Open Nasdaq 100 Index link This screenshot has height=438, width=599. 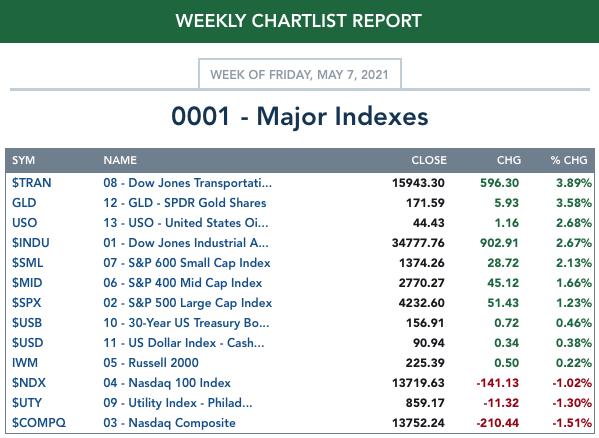tap(167, 383)
